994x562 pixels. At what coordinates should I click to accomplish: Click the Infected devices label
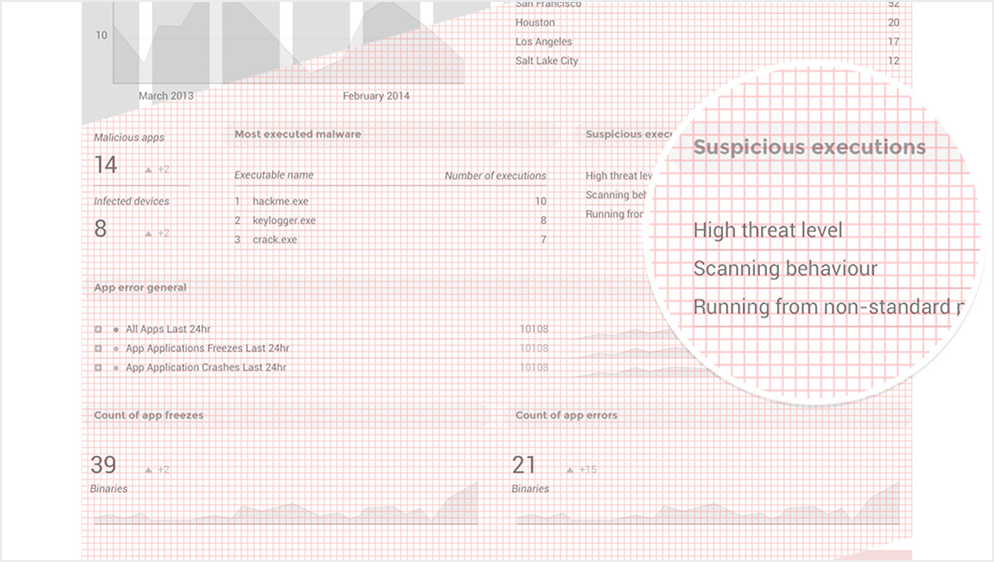(x=132, y=201)
